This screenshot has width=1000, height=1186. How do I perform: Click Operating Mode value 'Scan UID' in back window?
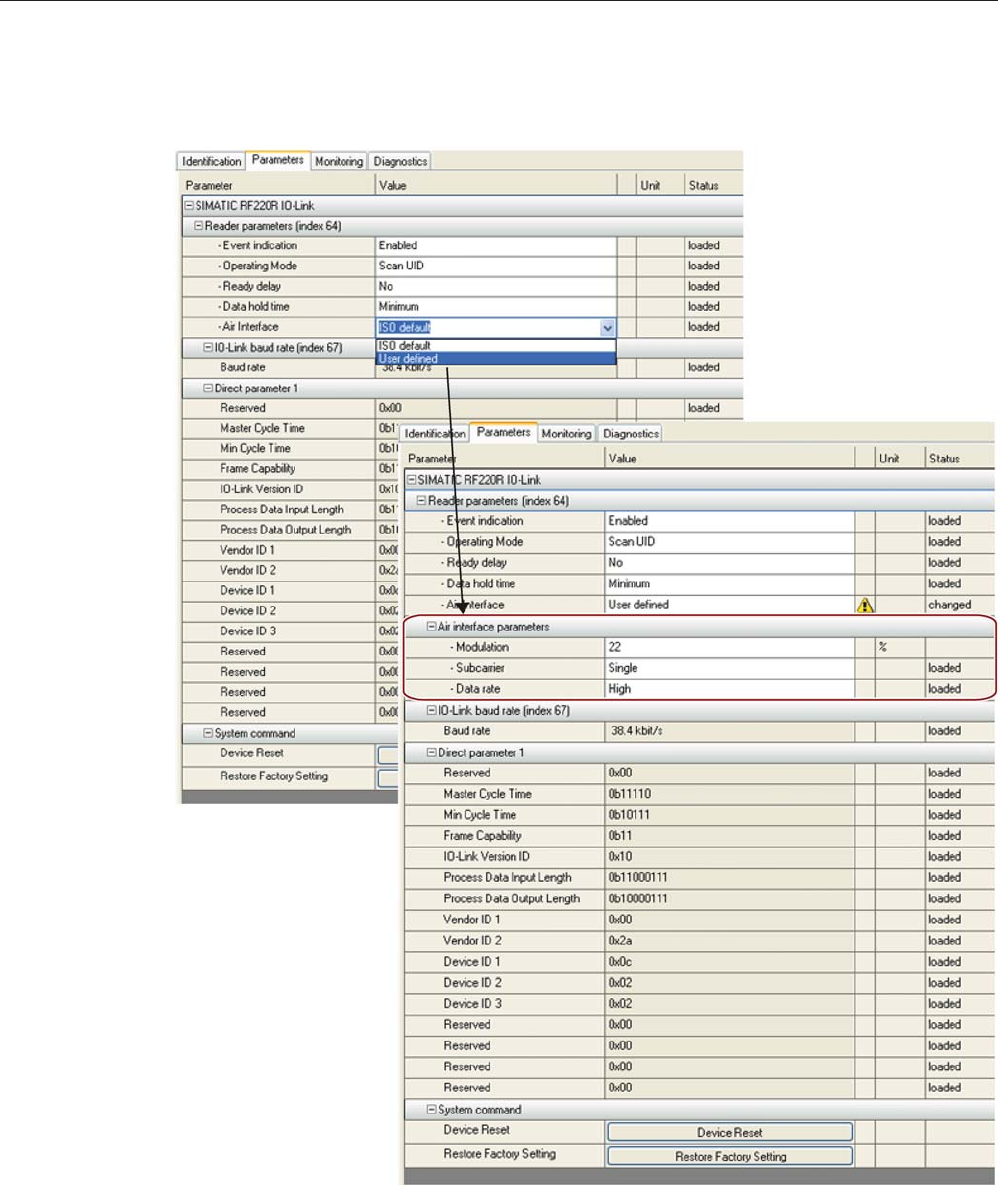[x=496, y=266]
